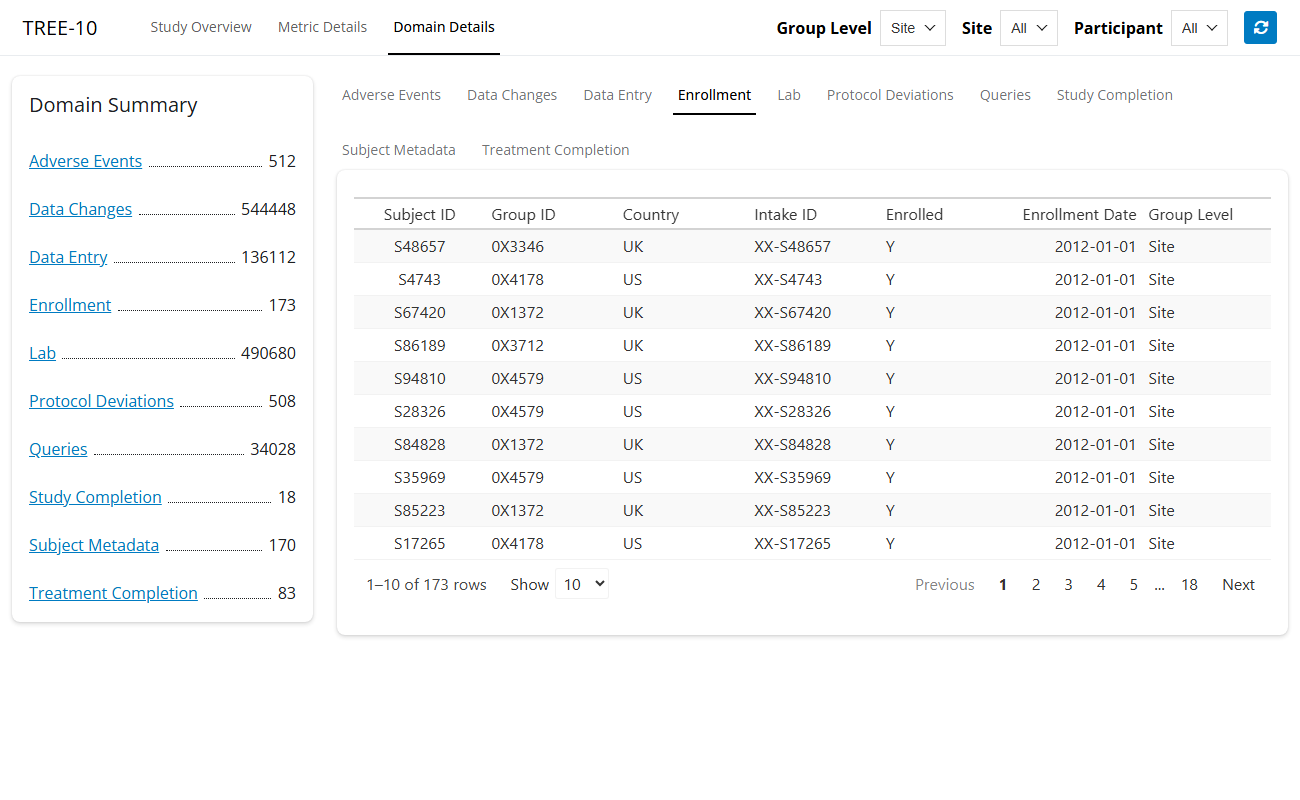
Task: Click subject ID S94810 cell
Action: pos(419,378)
